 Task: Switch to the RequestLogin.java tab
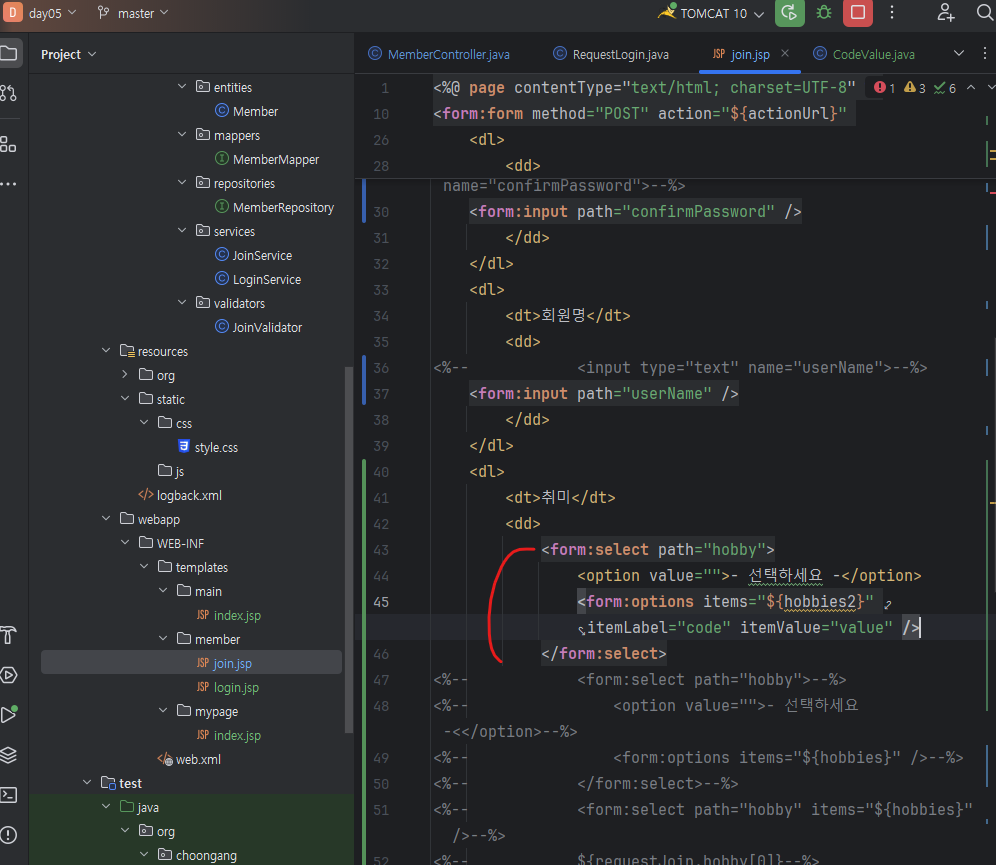611,55
